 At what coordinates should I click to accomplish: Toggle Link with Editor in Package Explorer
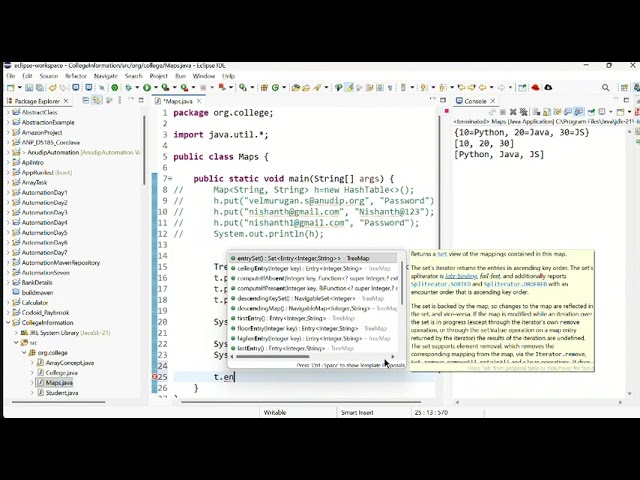(x=96, y=100)
